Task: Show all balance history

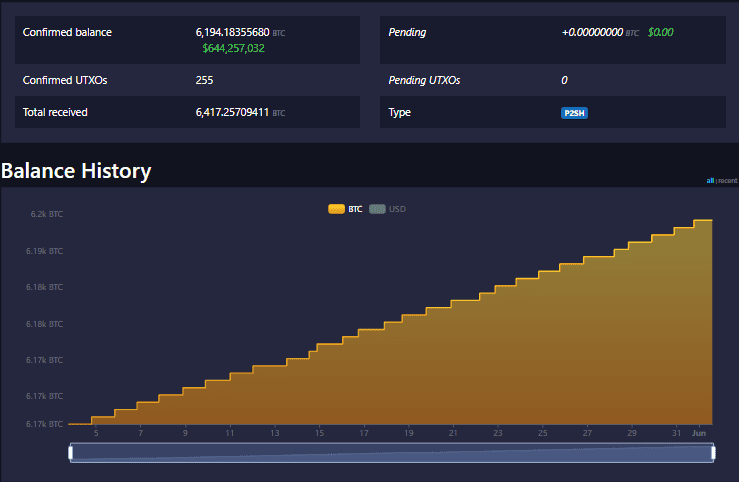Action: pyautogui.click(x=710, y=180)
